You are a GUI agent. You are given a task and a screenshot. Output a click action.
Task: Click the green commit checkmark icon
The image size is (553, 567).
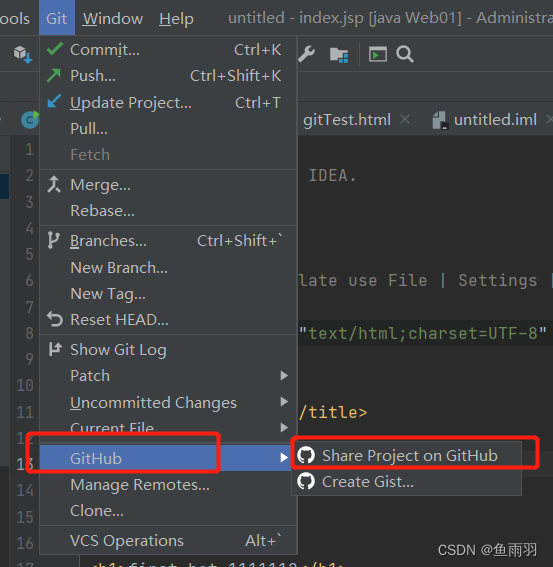pos(55,49)
